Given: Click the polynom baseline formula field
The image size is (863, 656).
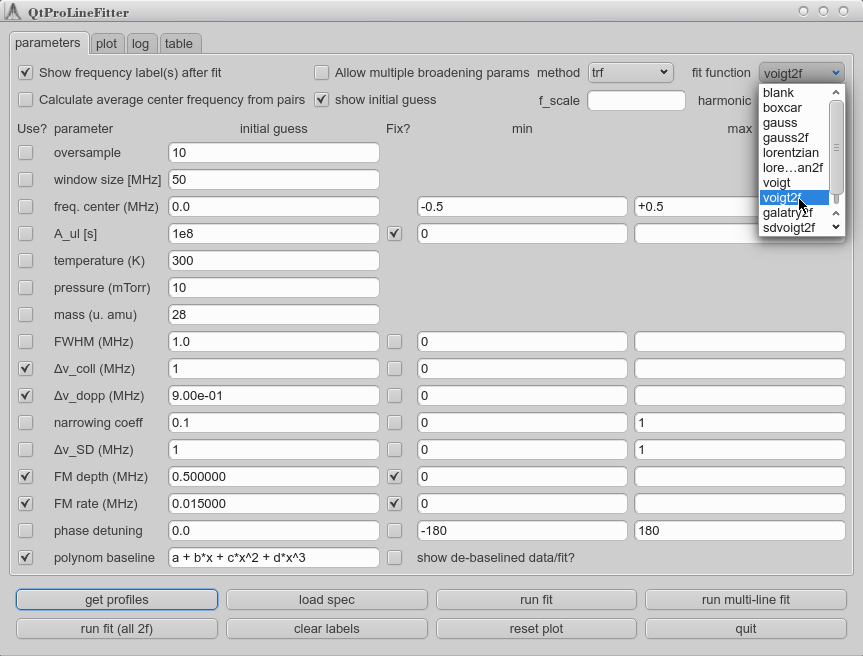Looking at the screenshot, I should [274, 558].
